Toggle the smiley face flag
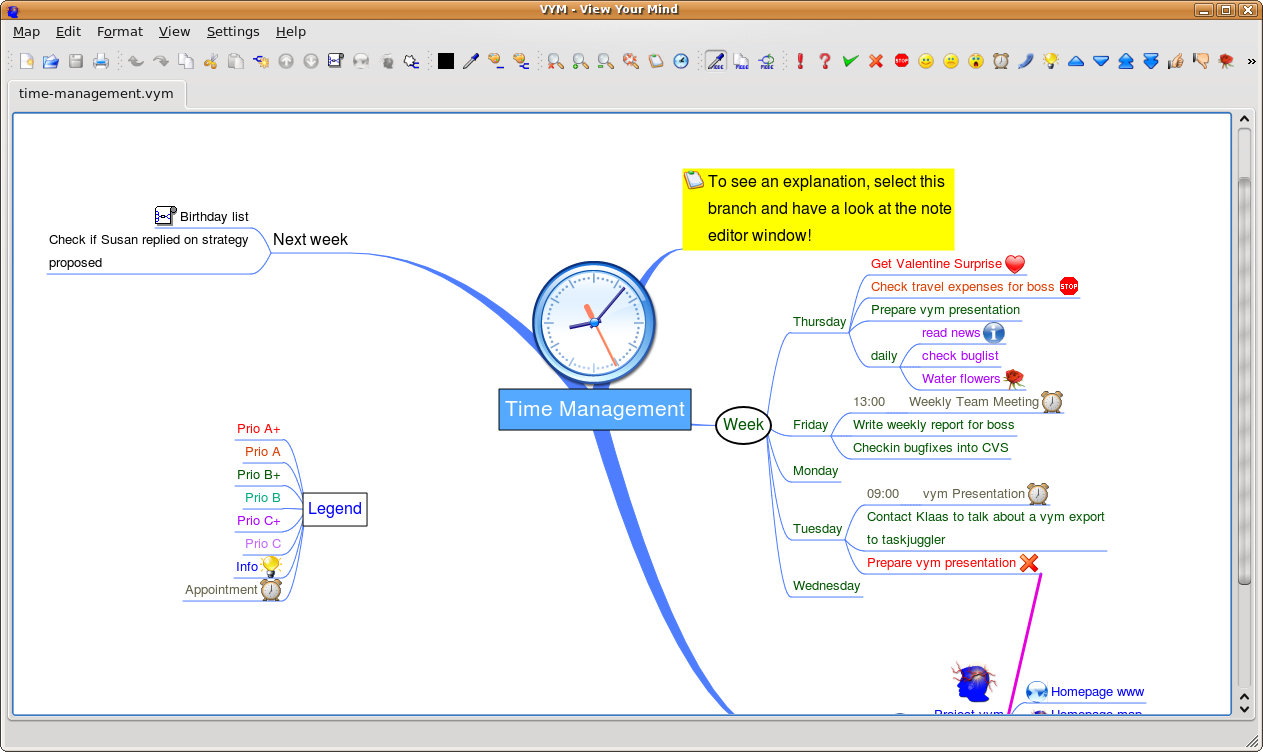This screenshot has width=1263, height=752. (926, 61)
